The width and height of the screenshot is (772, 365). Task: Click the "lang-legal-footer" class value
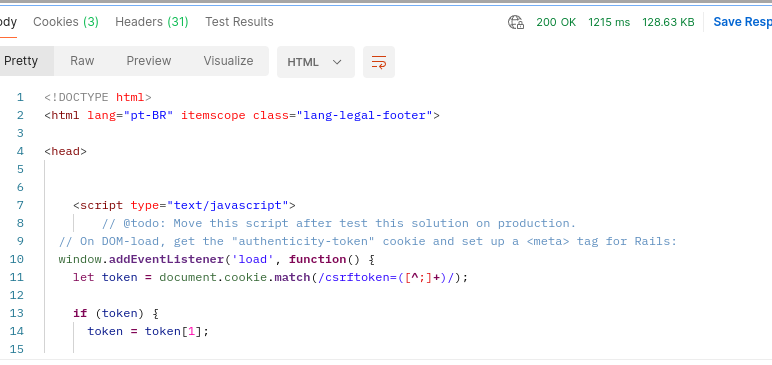pyautogui.click(x=364, y=115)
